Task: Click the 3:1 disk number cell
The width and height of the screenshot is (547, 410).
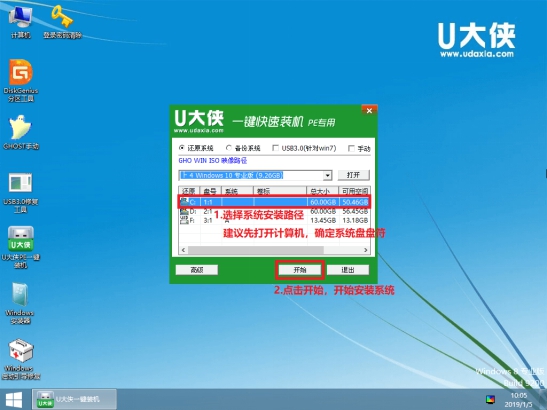Action: 208,220
